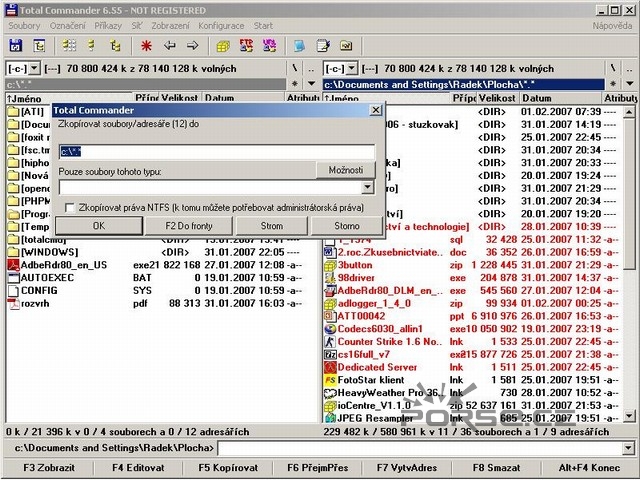Screen dimensions: 640x480
Task: Click the PDF icon of AdbeRdr80_en_US
Action: [x=14, y=265]
